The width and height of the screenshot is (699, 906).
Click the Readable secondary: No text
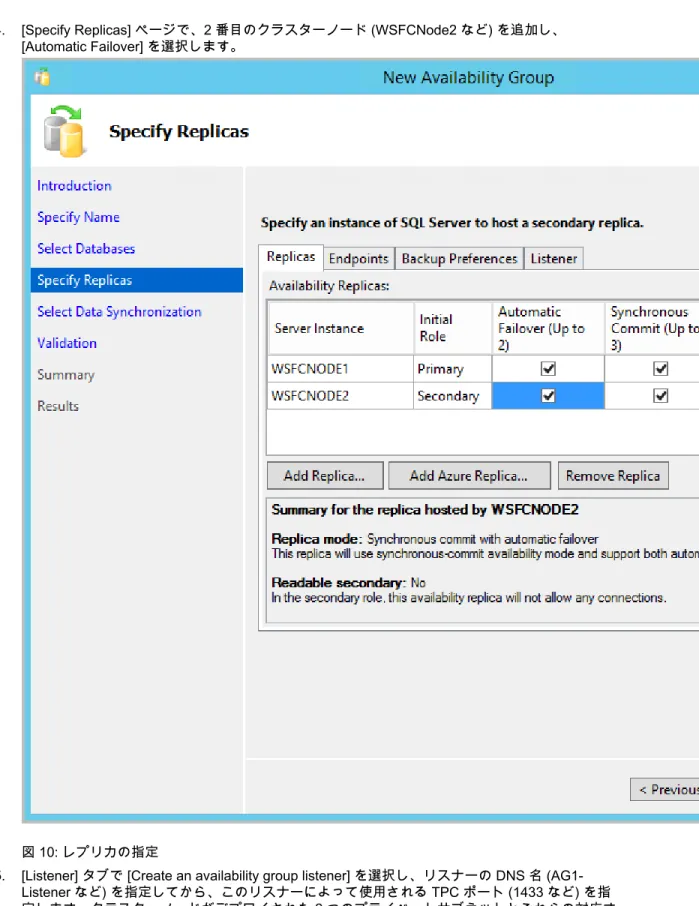pyautogui.click(x=348, y=582)
